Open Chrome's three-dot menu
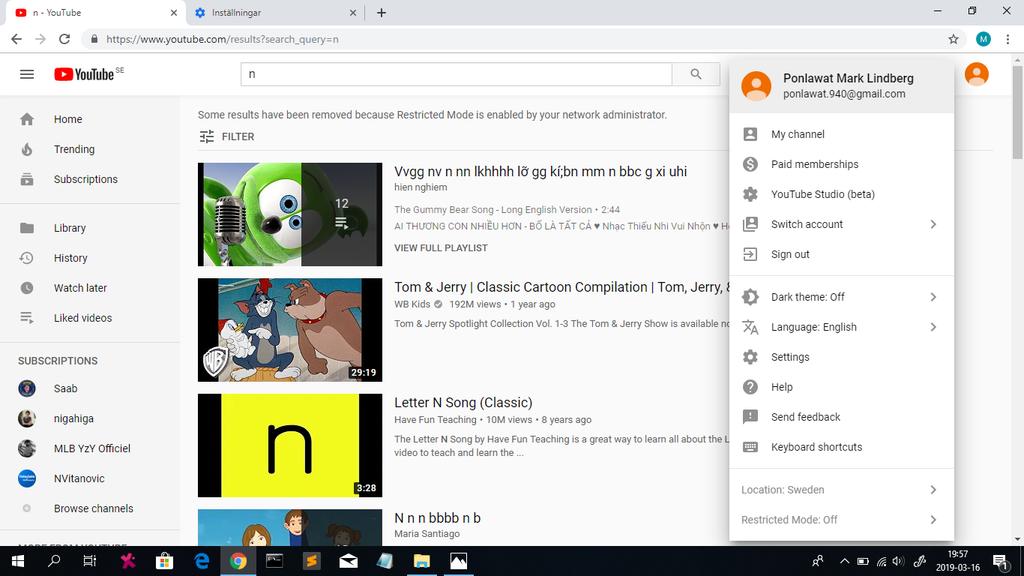 tap(1008, 39)
